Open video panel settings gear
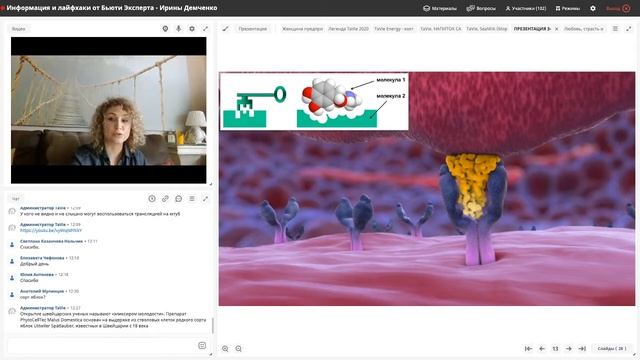Viewport: 640px width, 360px height. [192, 29]
